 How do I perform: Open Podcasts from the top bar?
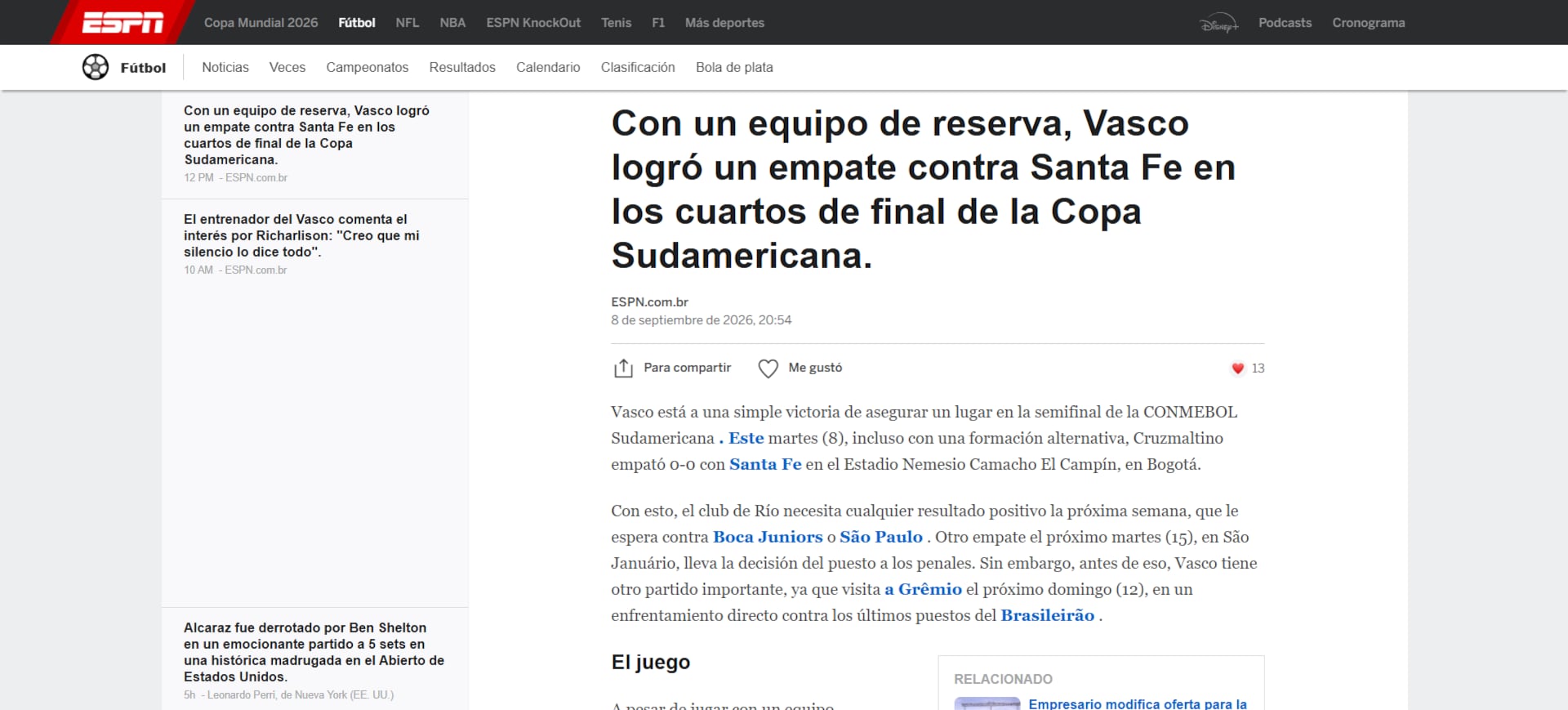pos(1285,23)
